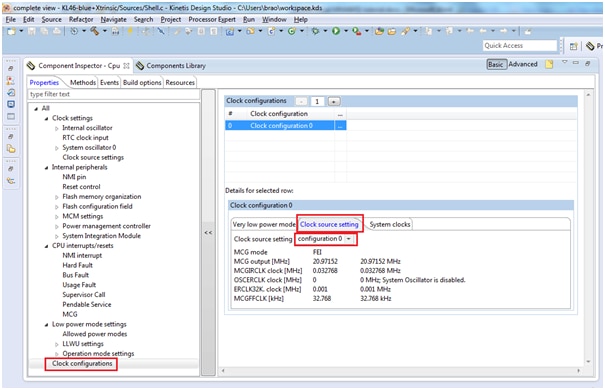The image size is (605, 390).
Task: Switch to Advanced view mode
Action: pos(523,64)
